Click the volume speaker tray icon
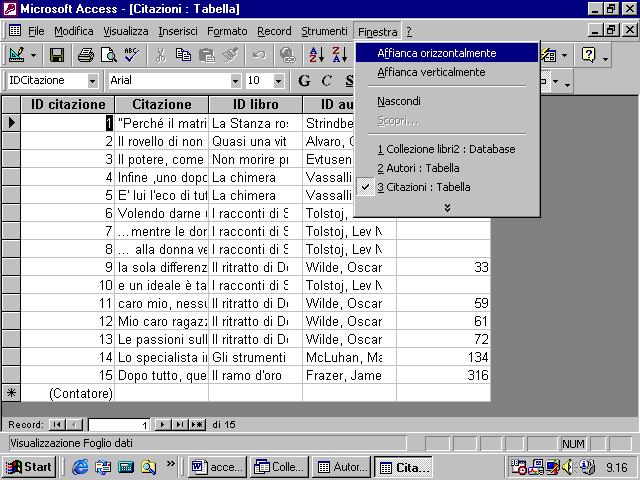The width and height of the screenshot is (640, 480). (567, 467)
